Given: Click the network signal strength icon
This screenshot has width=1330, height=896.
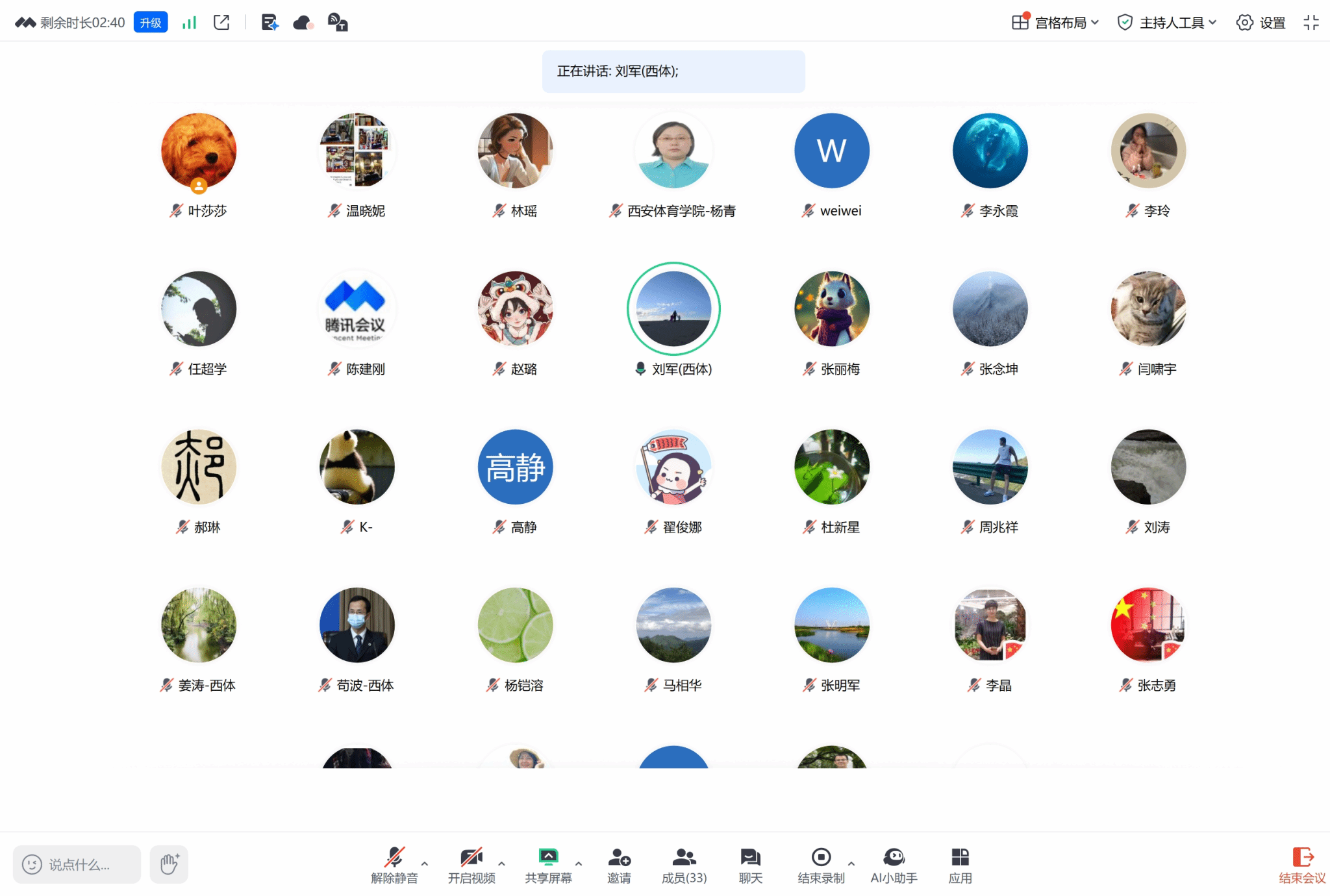Looking at the screenshot, I should [189, 23].
